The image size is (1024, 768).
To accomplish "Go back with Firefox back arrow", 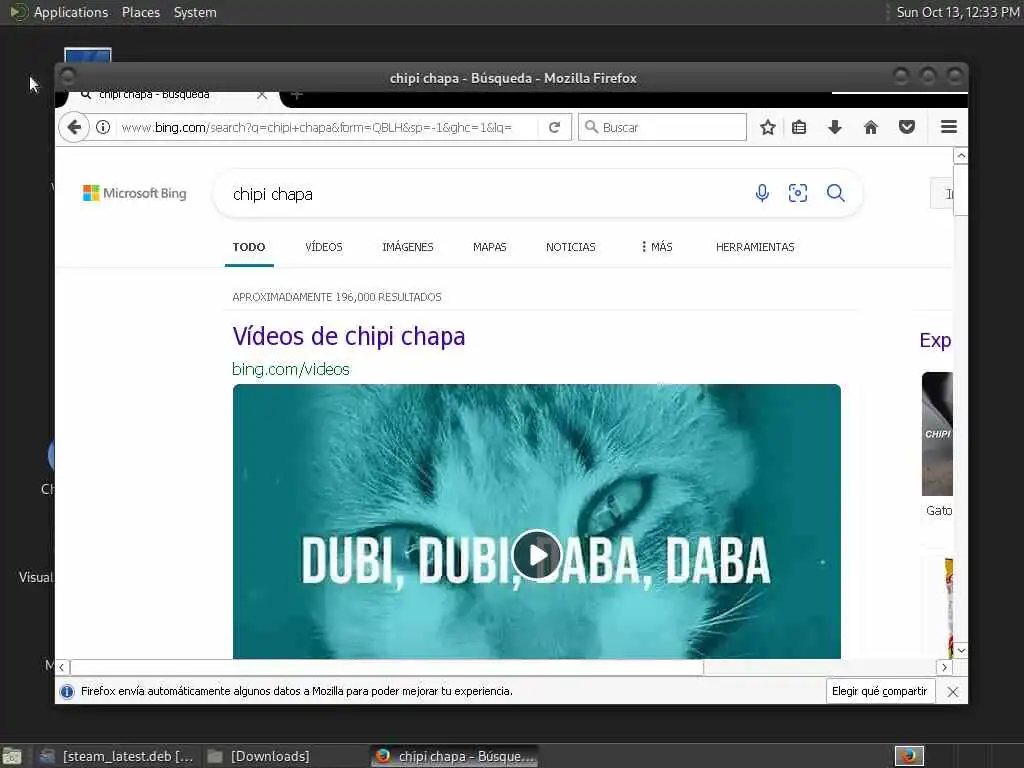I will 74,127.
